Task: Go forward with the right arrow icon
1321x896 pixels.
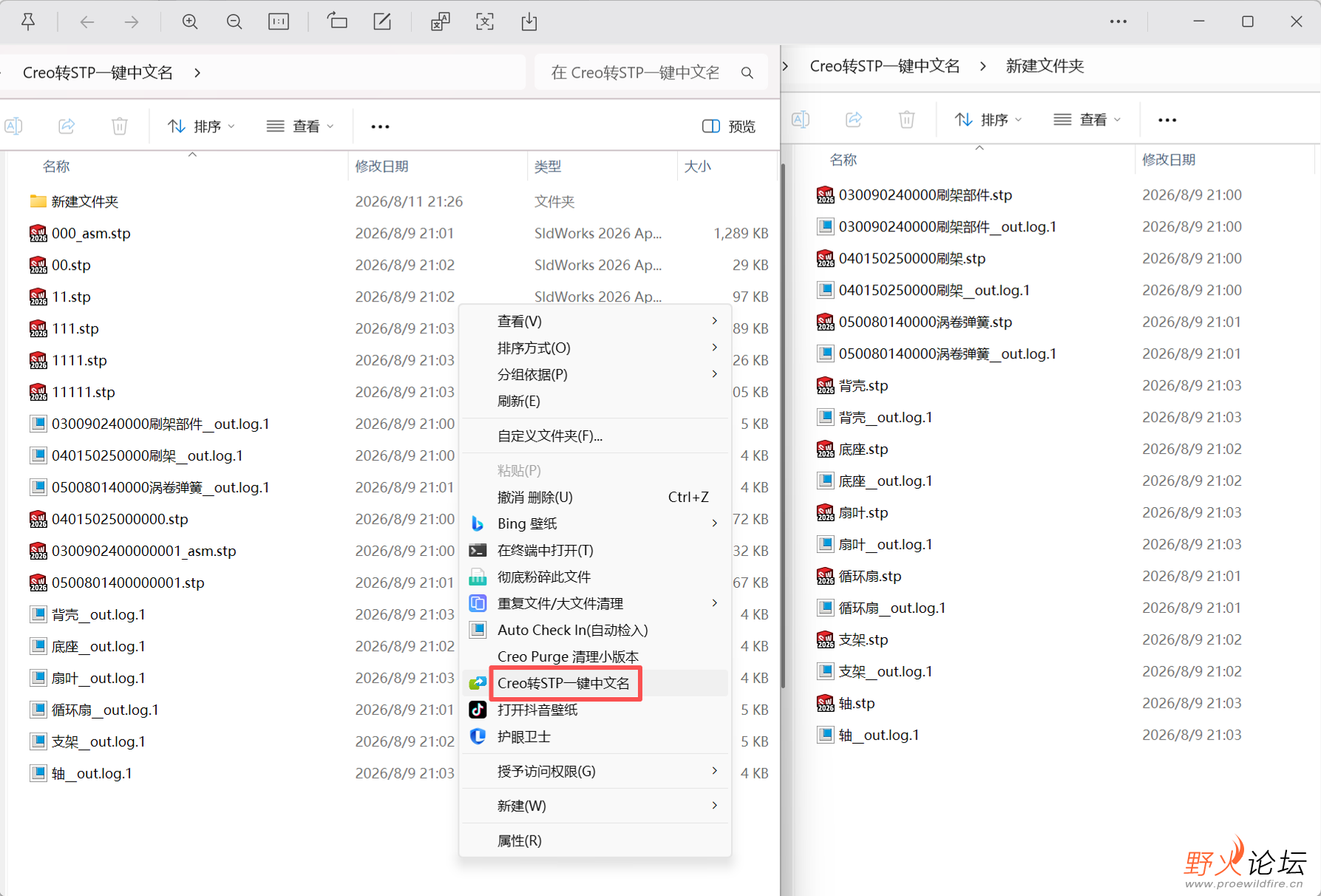Action: click(x=132, y=22)
